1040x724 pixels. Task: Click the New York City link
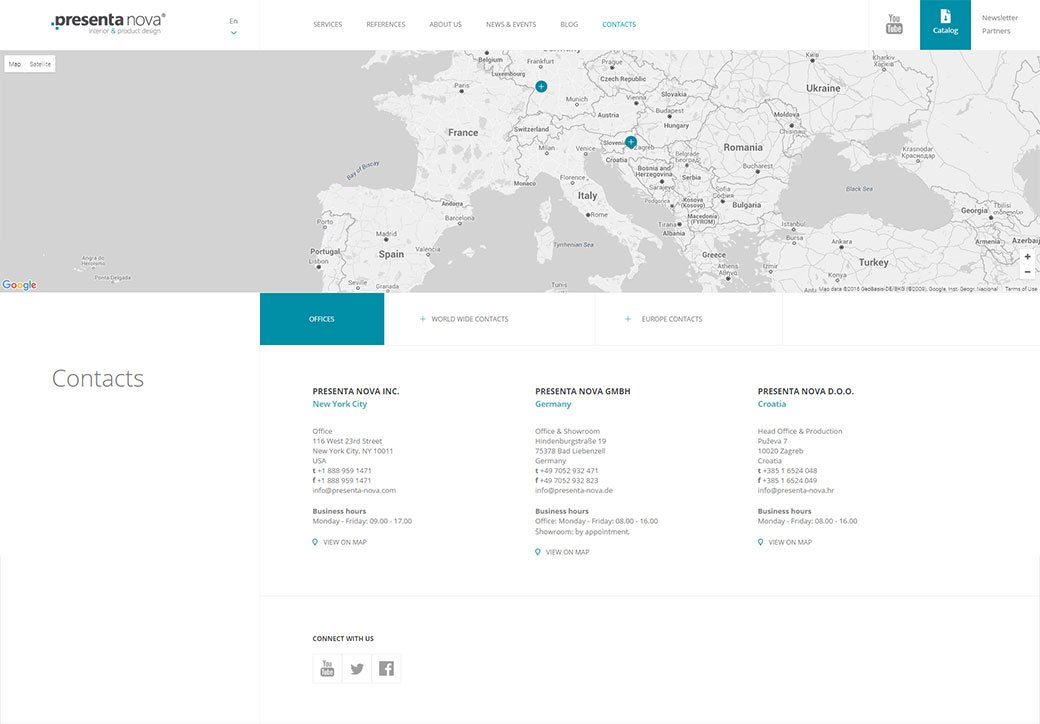(x=339, y=403)
